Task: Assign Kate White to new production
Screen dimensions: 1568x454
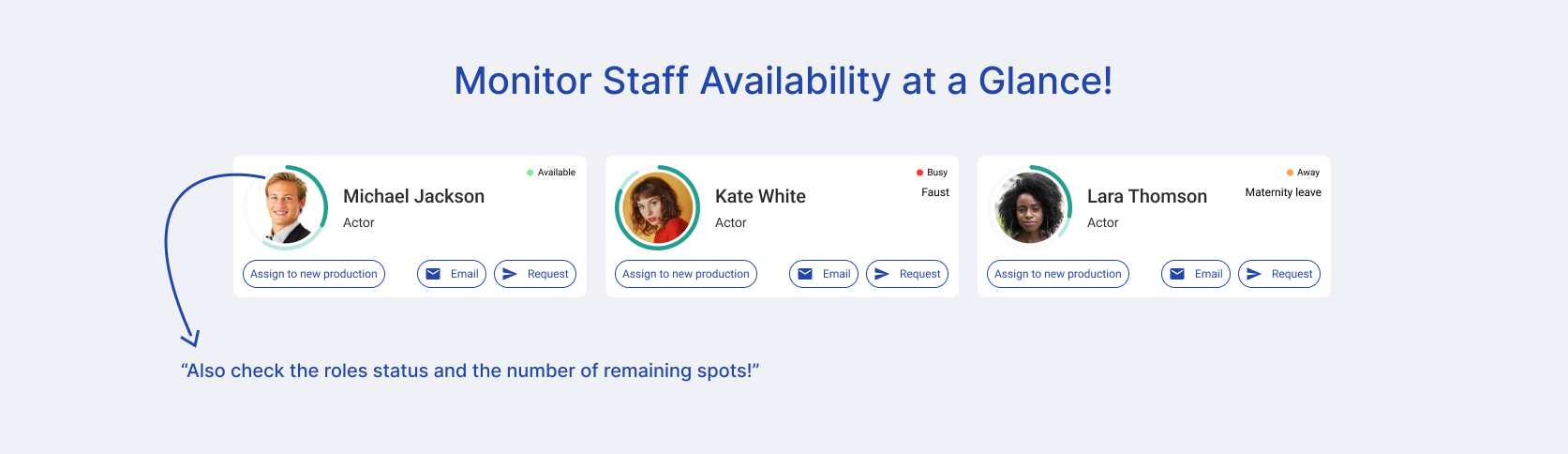Action: [x=686, y=274]
